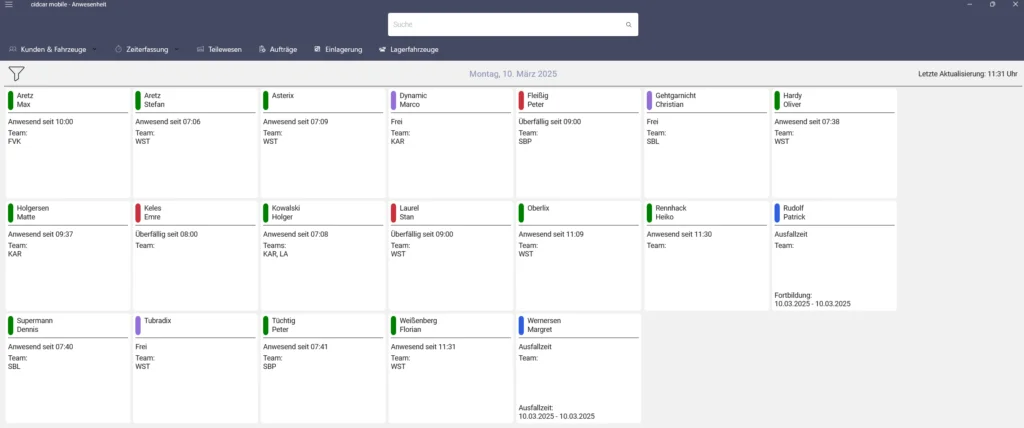Click the date heading Montag, 10. März 2025
Viewport: 1024px width, 428px height.
click(x=513, y=74)
